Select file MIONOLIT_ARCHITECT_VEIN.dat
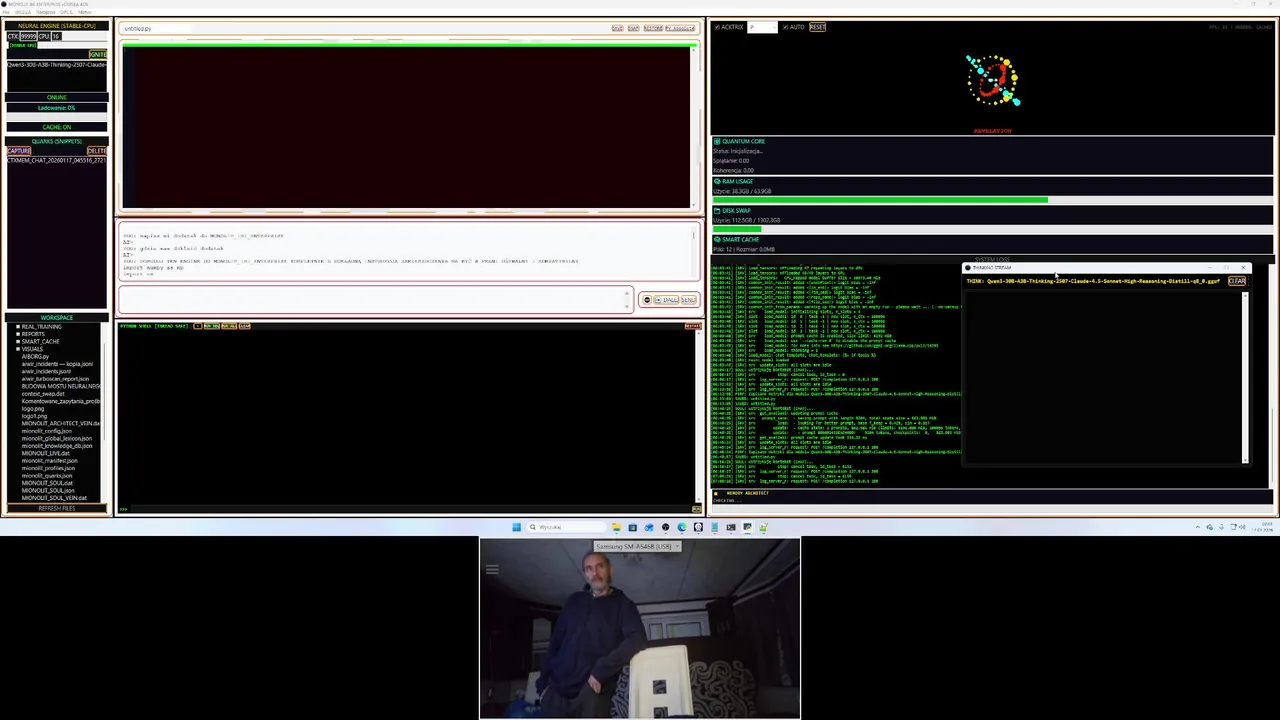1280x720 pixels. coord(61,424)
